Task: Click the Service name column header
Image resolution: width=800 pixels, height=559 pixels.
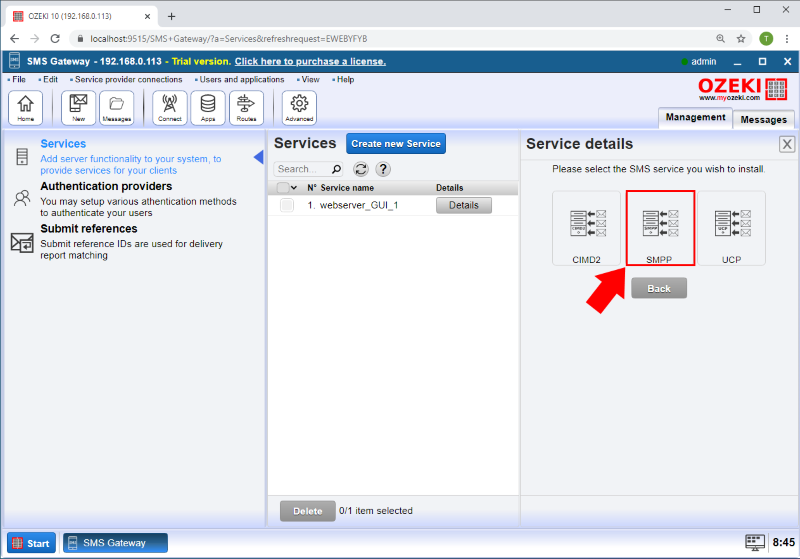Action: (x=347, y=188)
